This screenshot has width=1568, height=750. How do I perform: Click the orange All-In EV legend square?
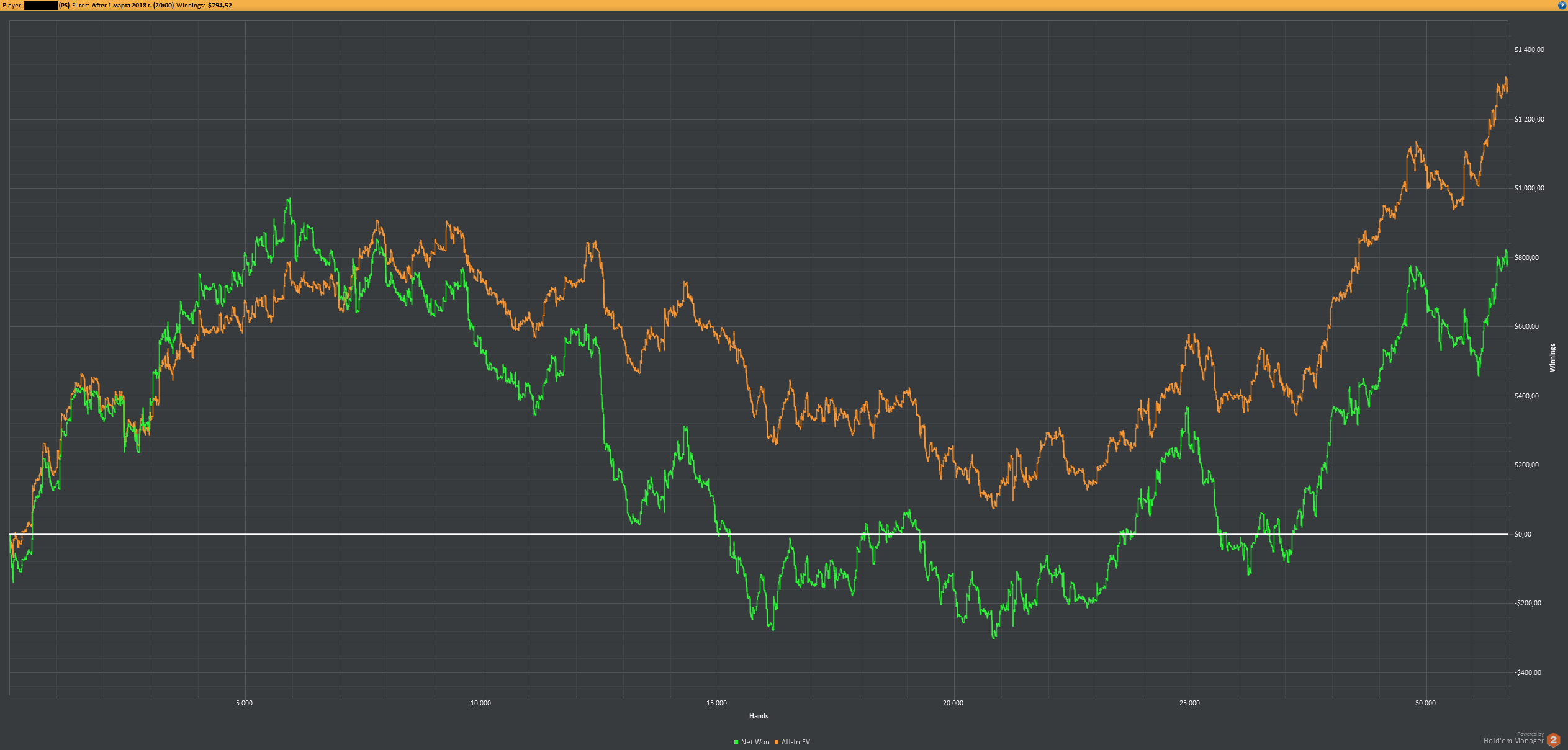pyautogui.click(x=777, y=742)
